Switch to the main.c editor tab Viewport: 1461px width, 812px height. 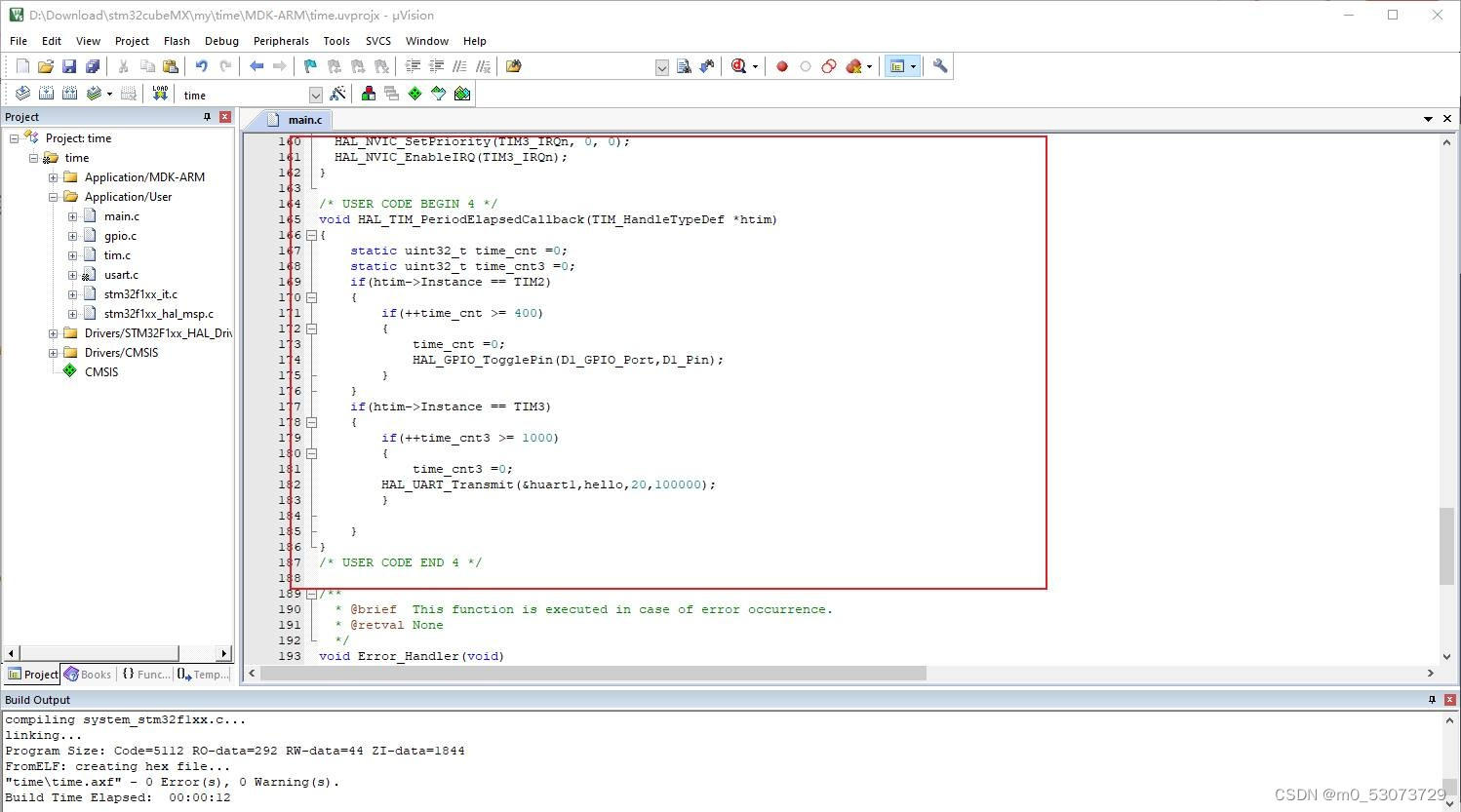tap(296, 120)
